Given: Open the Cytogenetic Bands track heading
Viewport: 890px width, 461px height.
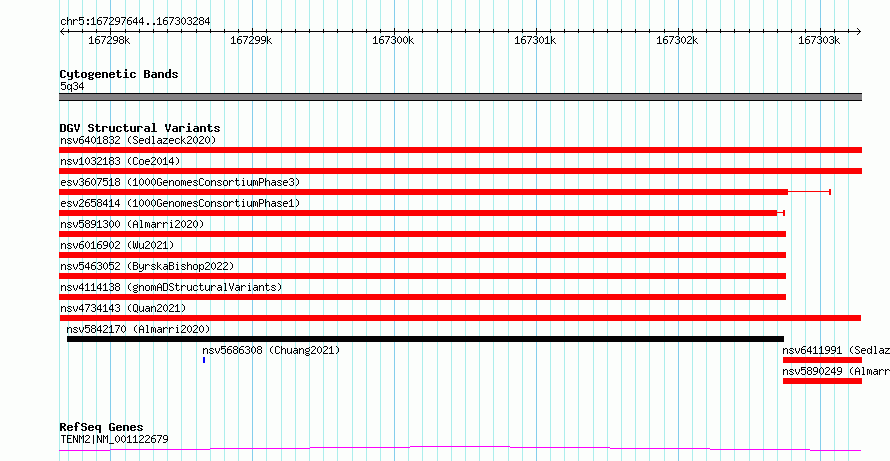Looking at the screenshot, I should (x=119, y=74).
